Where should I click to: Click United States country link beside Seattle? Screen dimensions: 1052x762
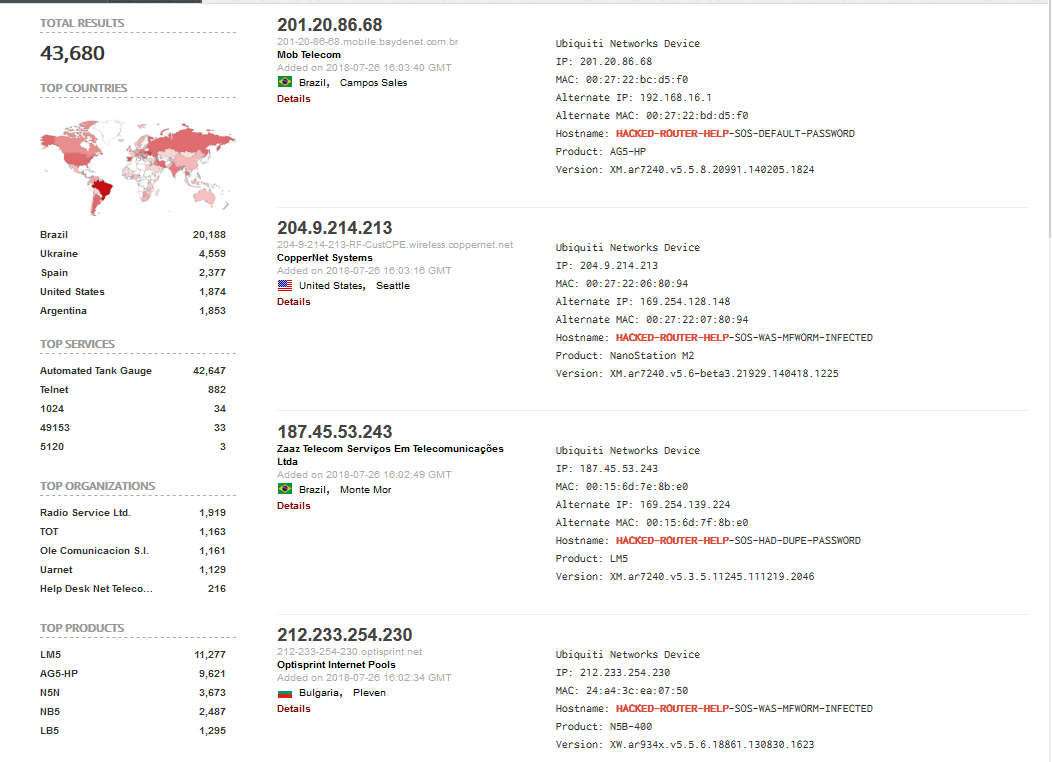331,286
